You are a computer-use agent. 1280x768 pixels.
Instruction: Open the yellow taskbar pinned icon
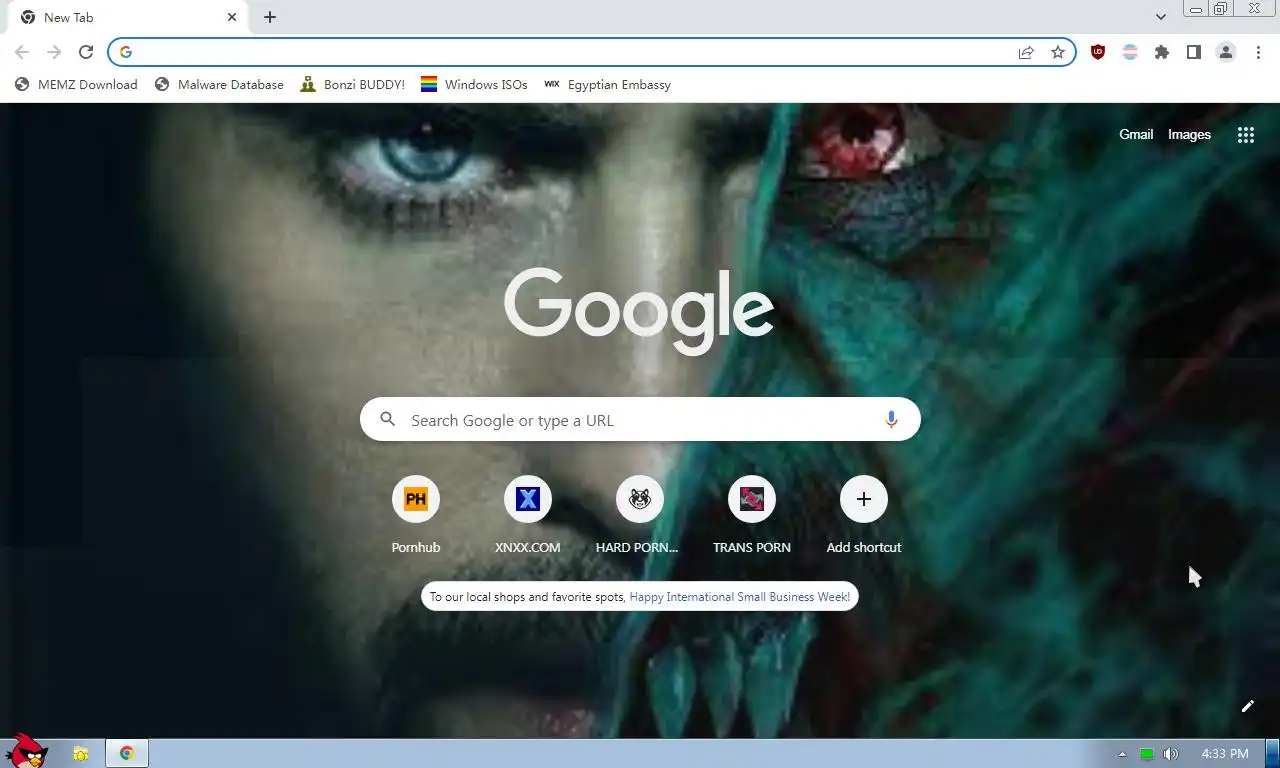click(81, 754)
